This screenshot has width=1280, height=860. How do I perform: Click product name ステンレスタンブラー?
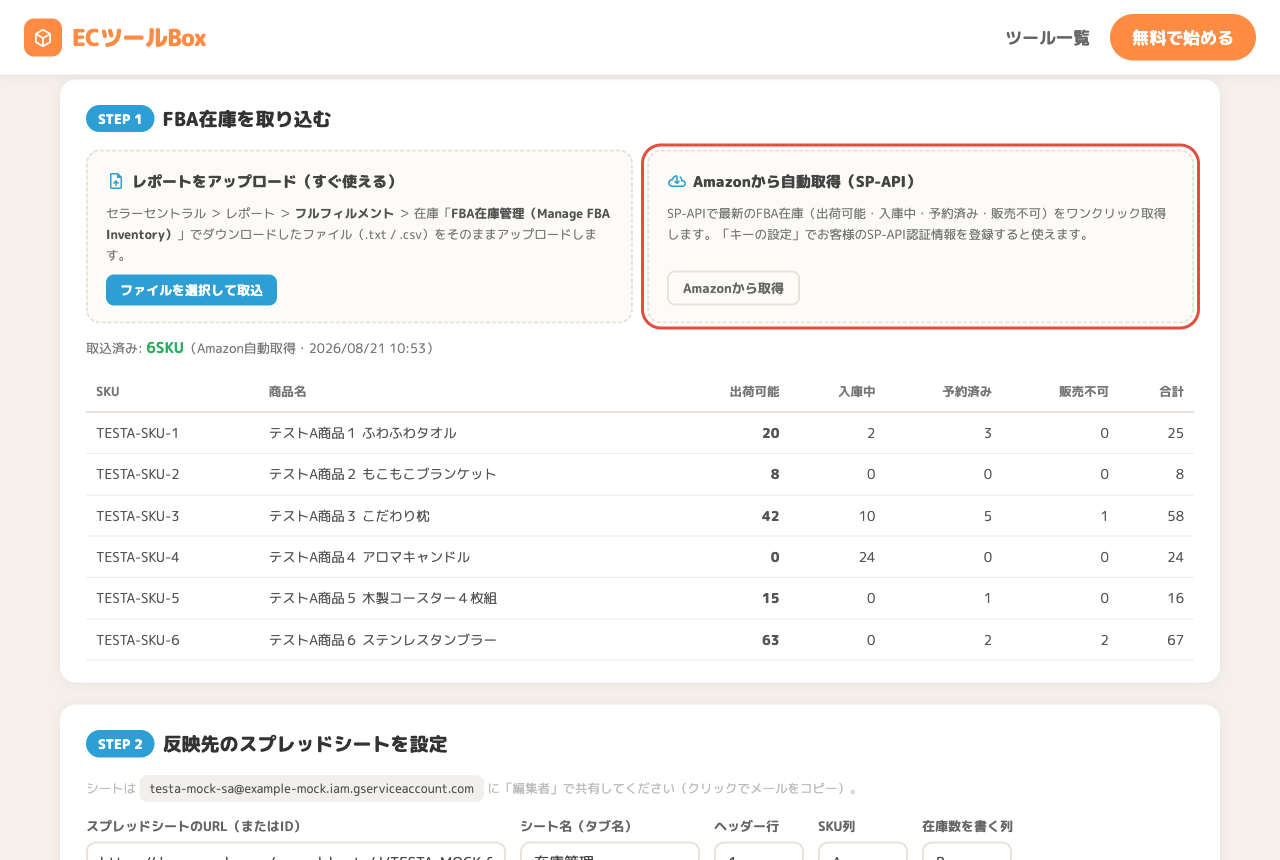[x=430, y=640]
